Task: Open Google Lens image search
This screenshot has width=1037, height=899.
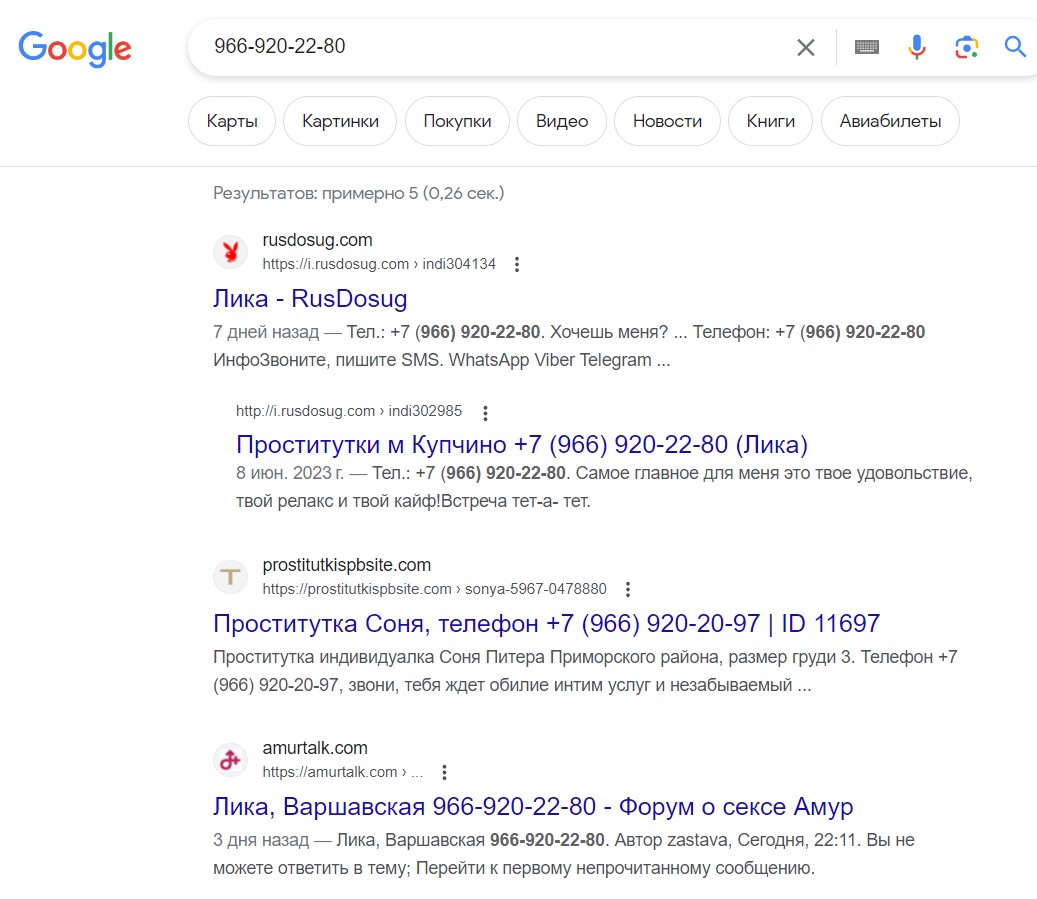Action: point(965,47)
